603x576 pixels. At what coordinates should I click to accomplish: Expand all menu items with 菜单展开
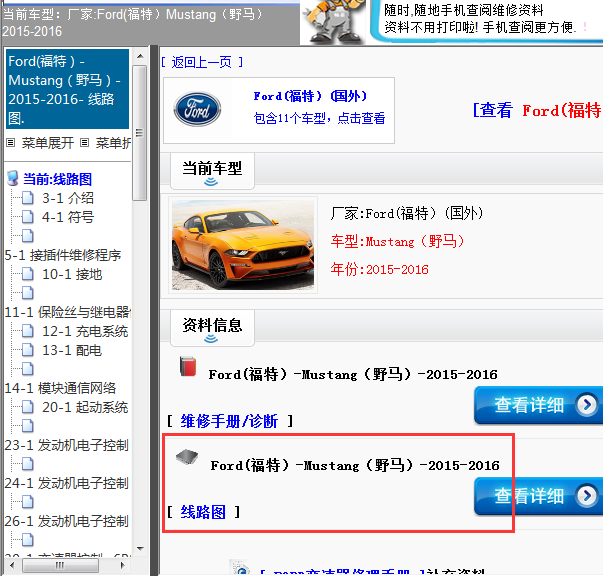[x=48, y=143]
